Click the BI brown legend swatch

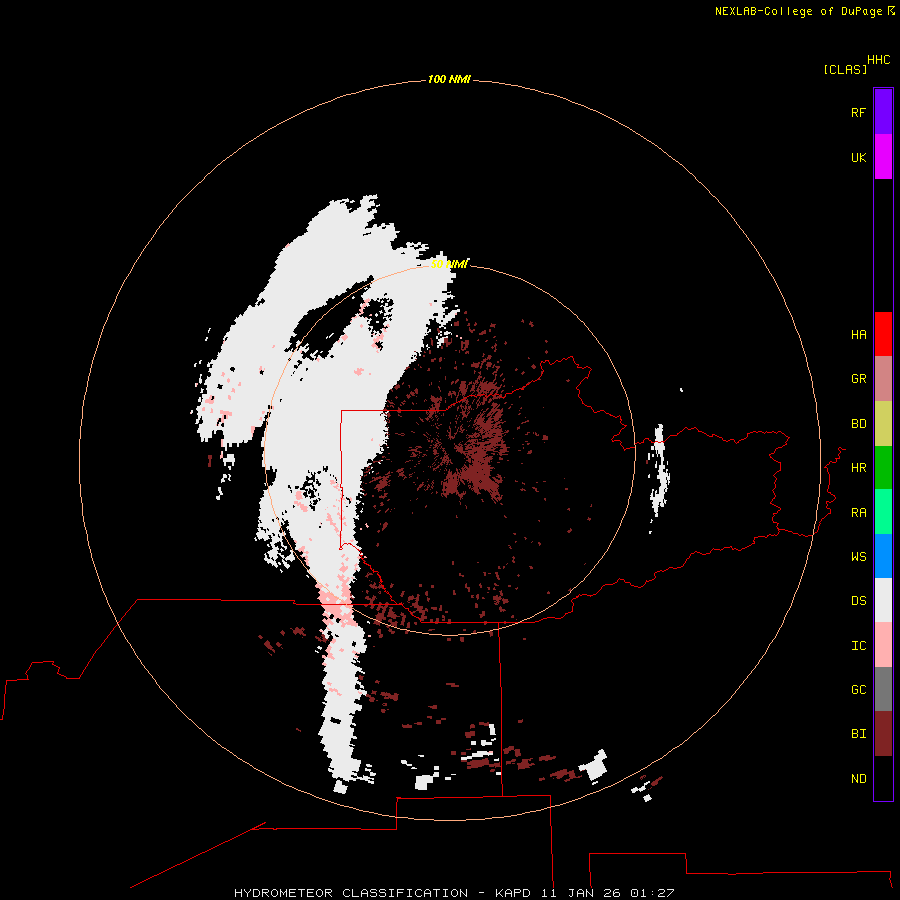[x=883, y=734]
